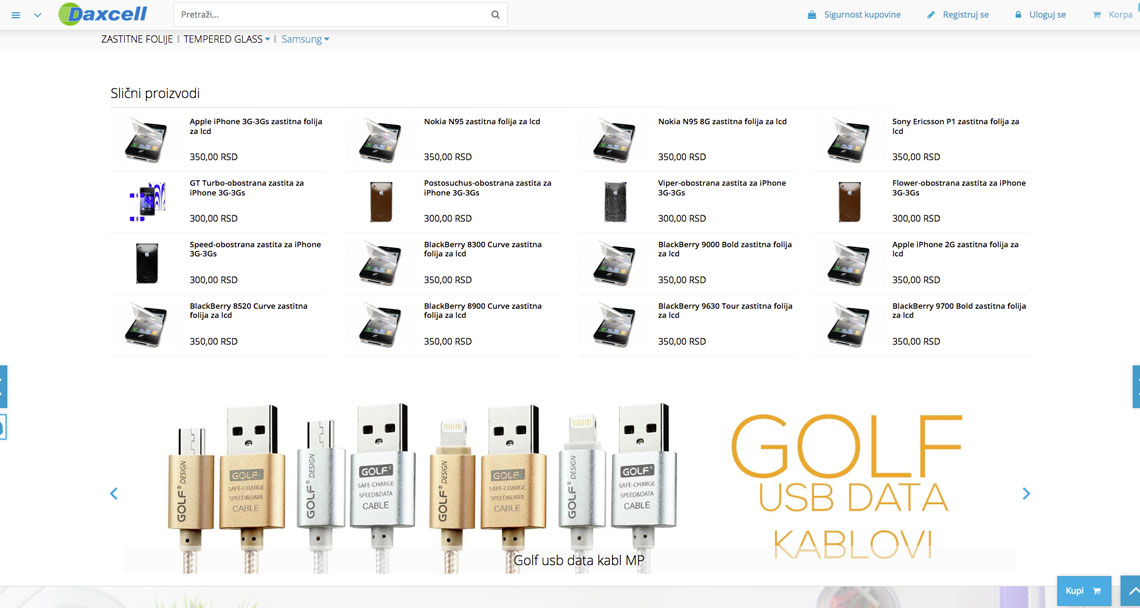
Task: Click BlackBerry 8300 Curve zastitna folija title
Action: [x=483, y=249]
